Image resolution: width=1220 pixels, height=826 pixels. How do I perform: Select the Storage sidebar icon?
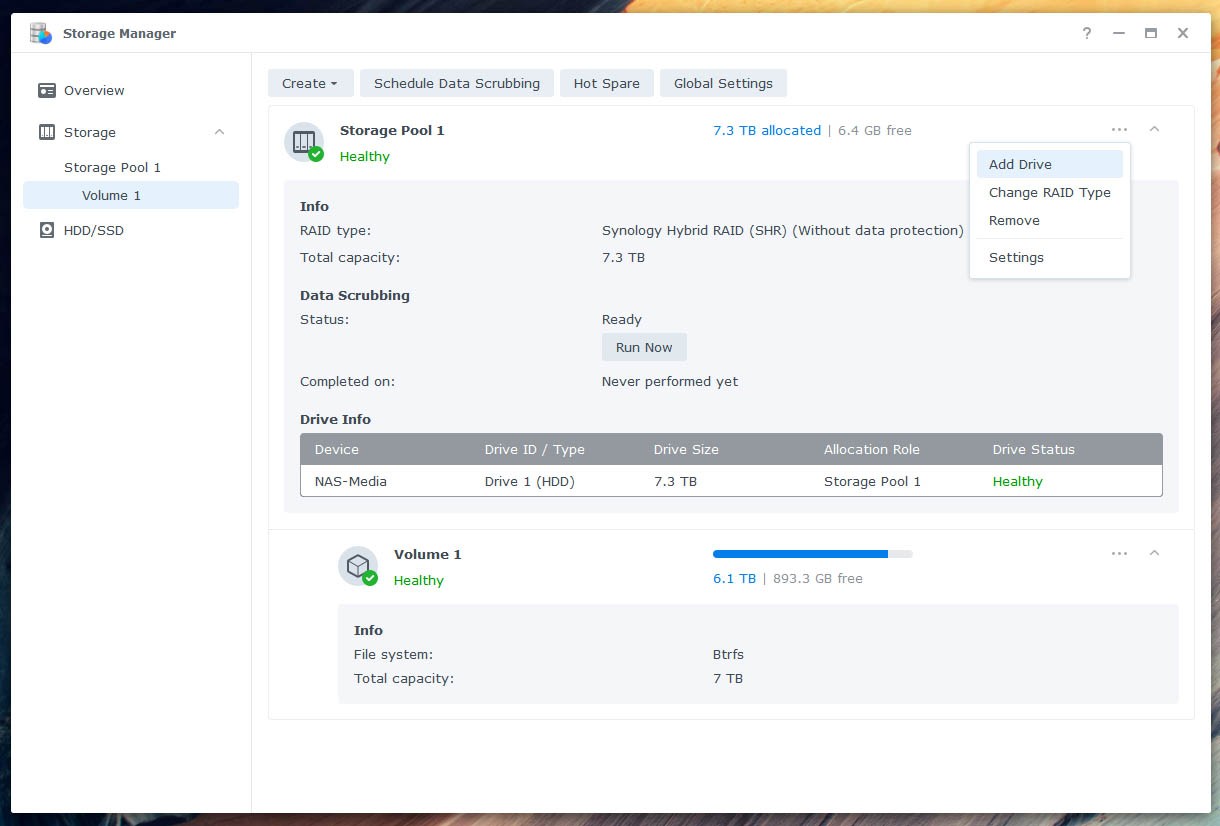coord(46,132)
